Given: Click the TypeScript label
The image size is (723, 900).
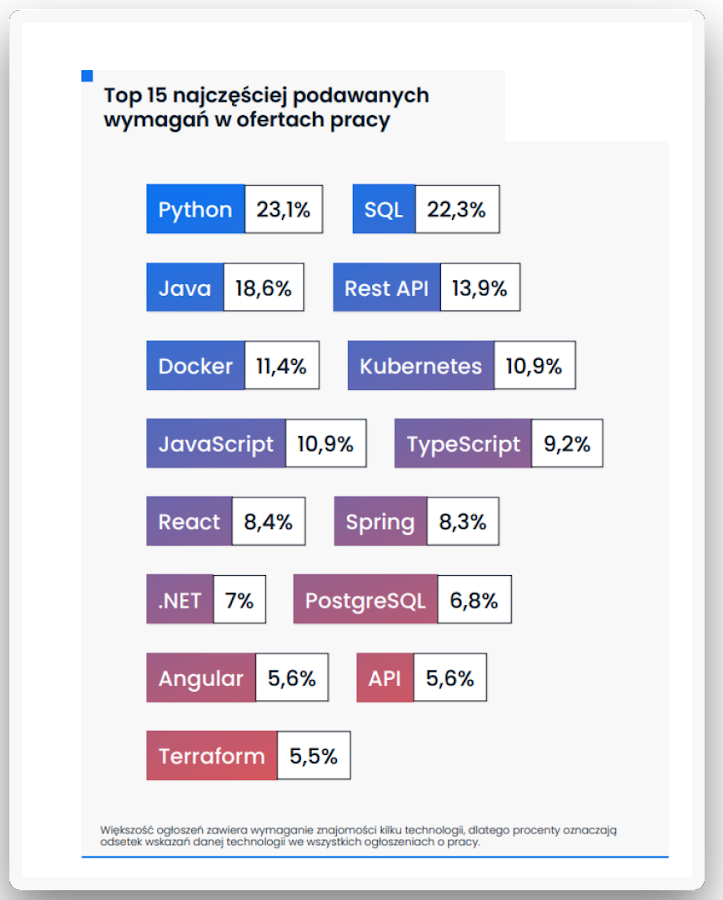Looking at the screenshot, I should 463,444.
